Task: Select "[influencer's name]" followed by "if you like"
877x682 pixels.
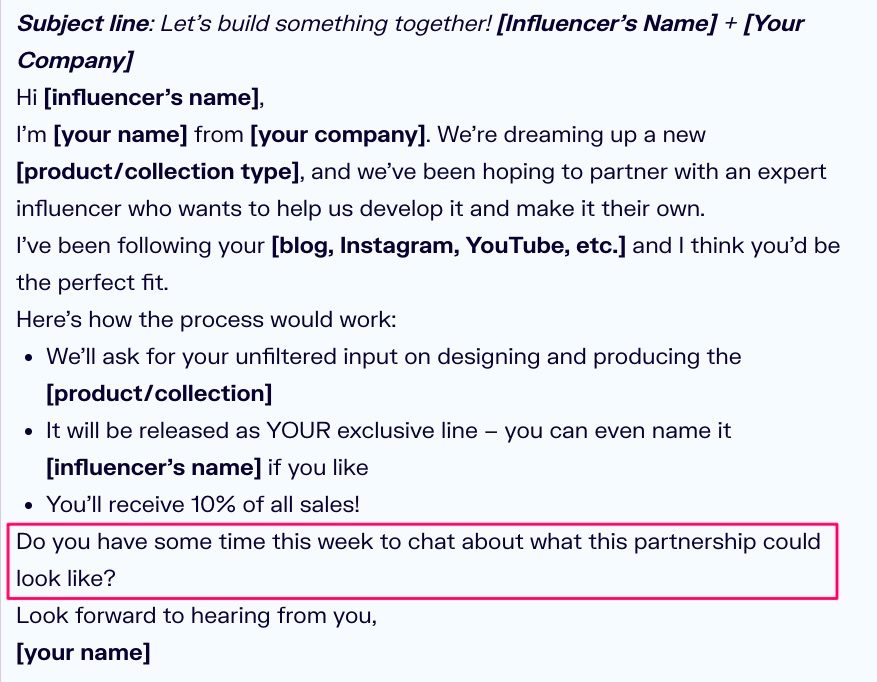Action: click(153, 467)
